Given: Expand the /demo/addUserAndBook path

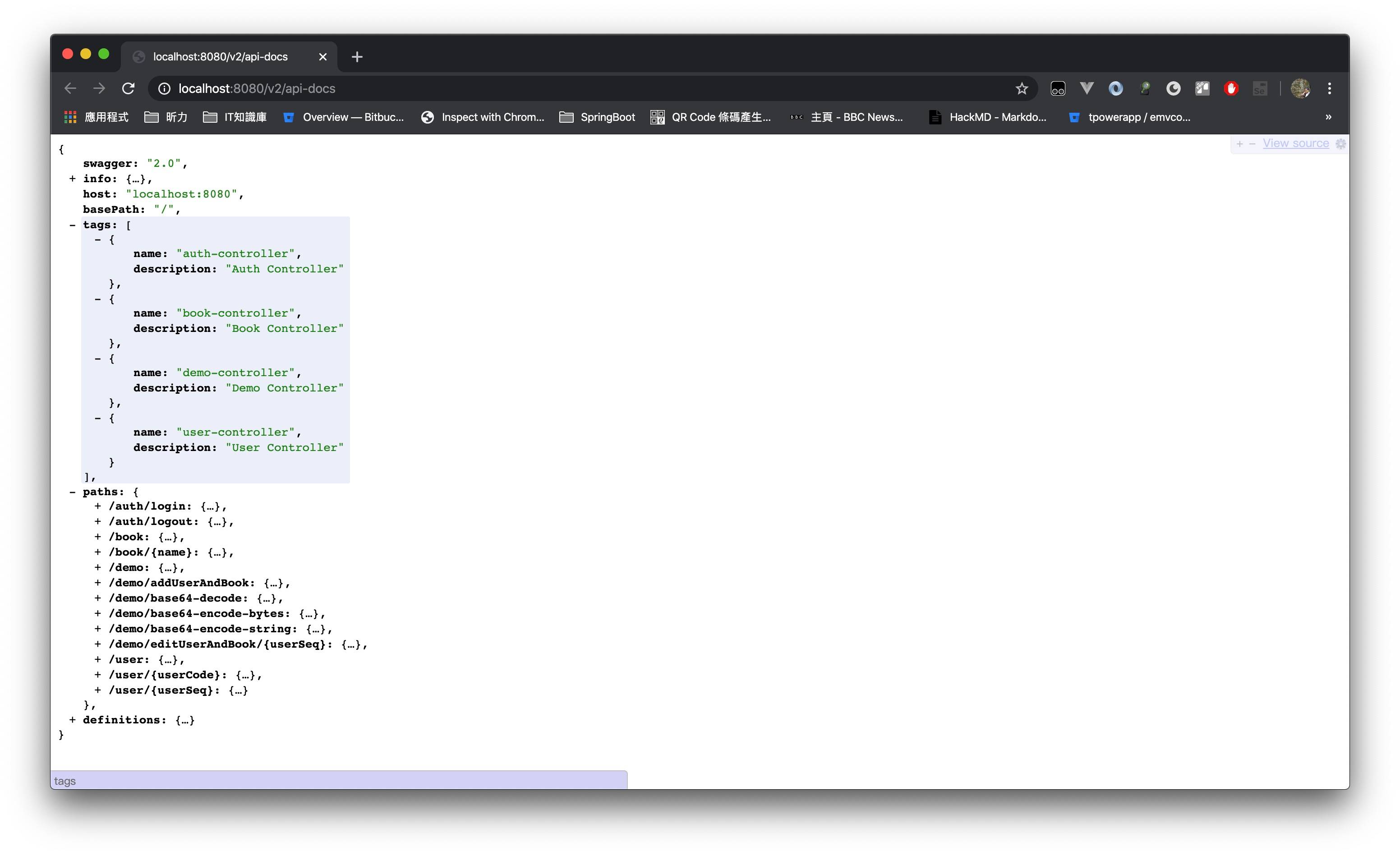Looking at the screenshot, I should [98, 583].
